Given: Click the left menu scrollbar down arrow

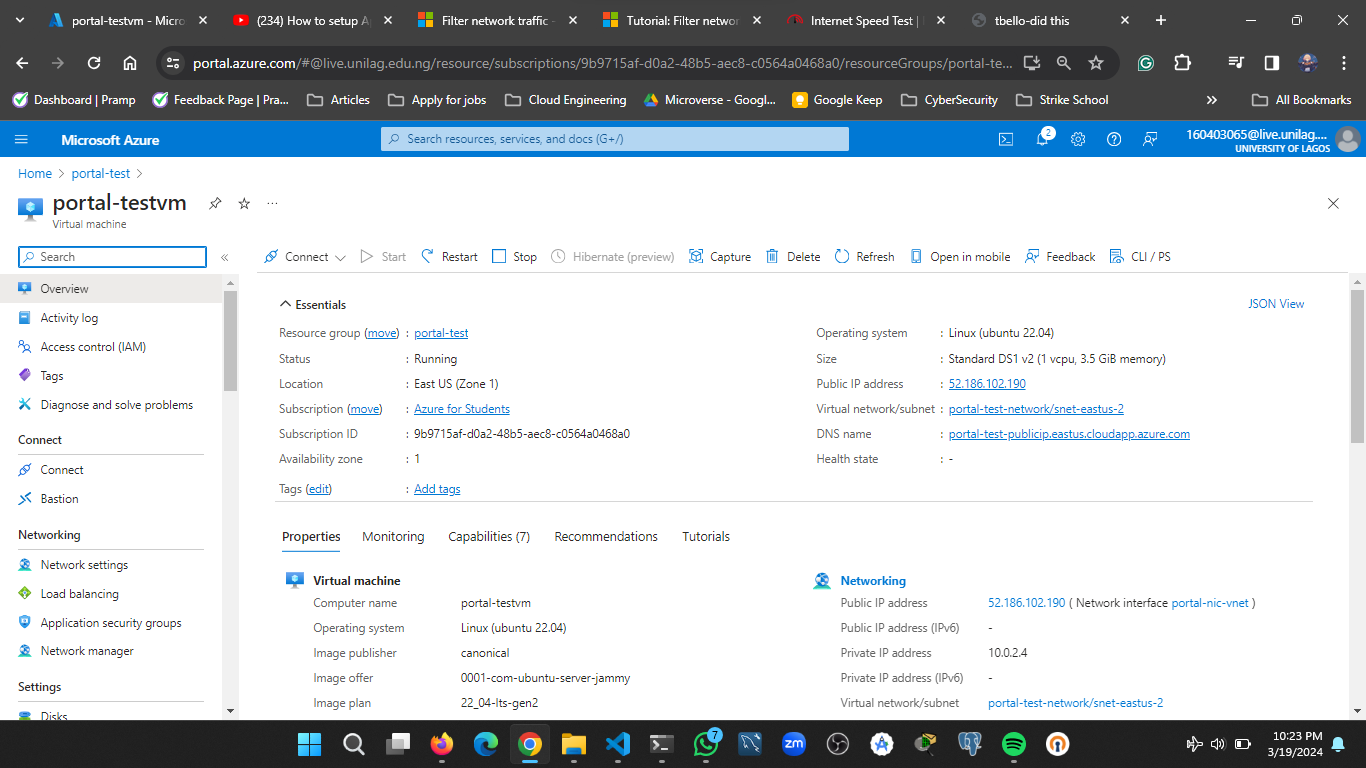Looking at the screenshot, I should pos(231,710).
